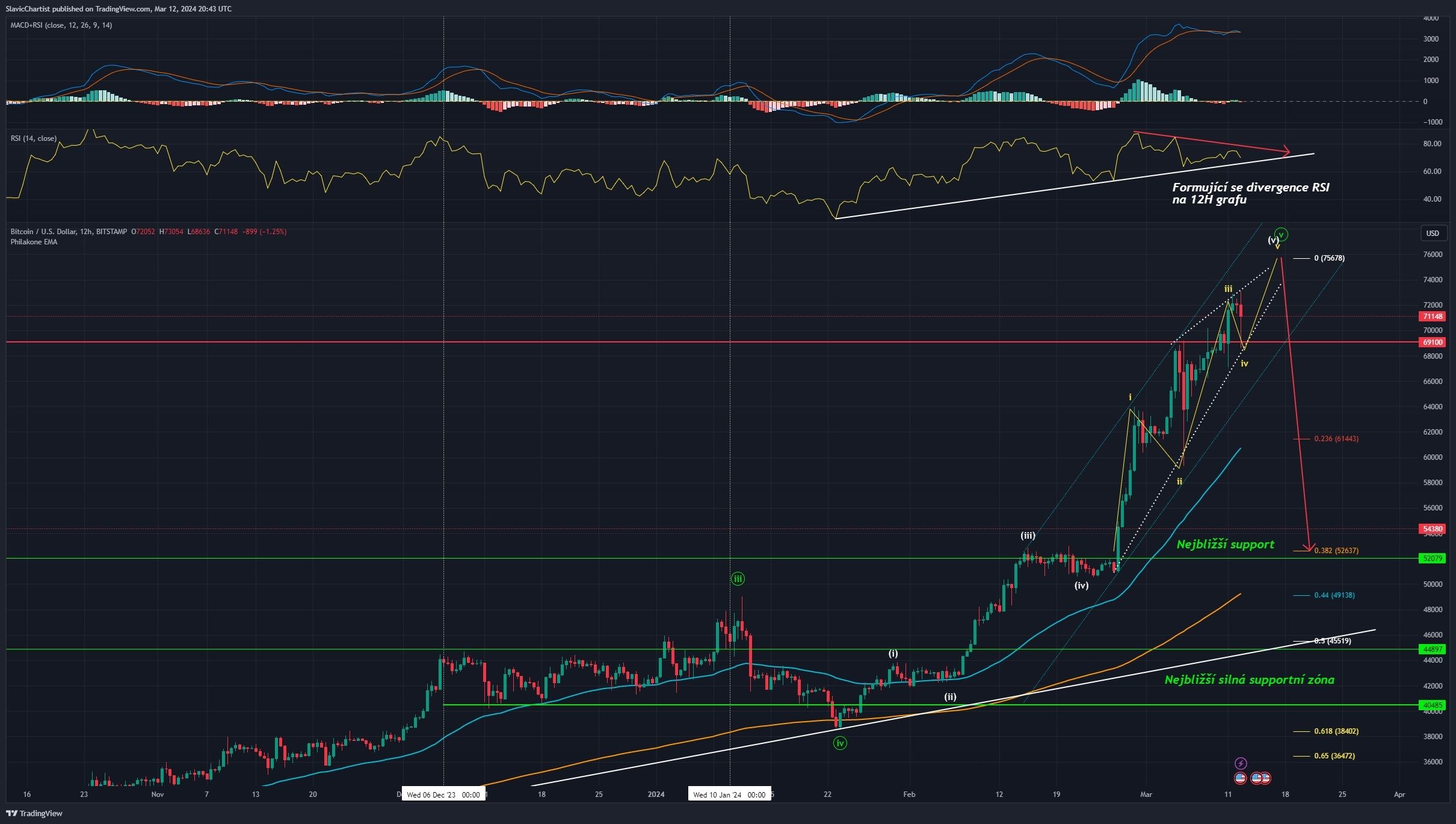Click the TradingView logo in footer
The width and height of the screenshot is (1456, 824).
pos(34,813)
